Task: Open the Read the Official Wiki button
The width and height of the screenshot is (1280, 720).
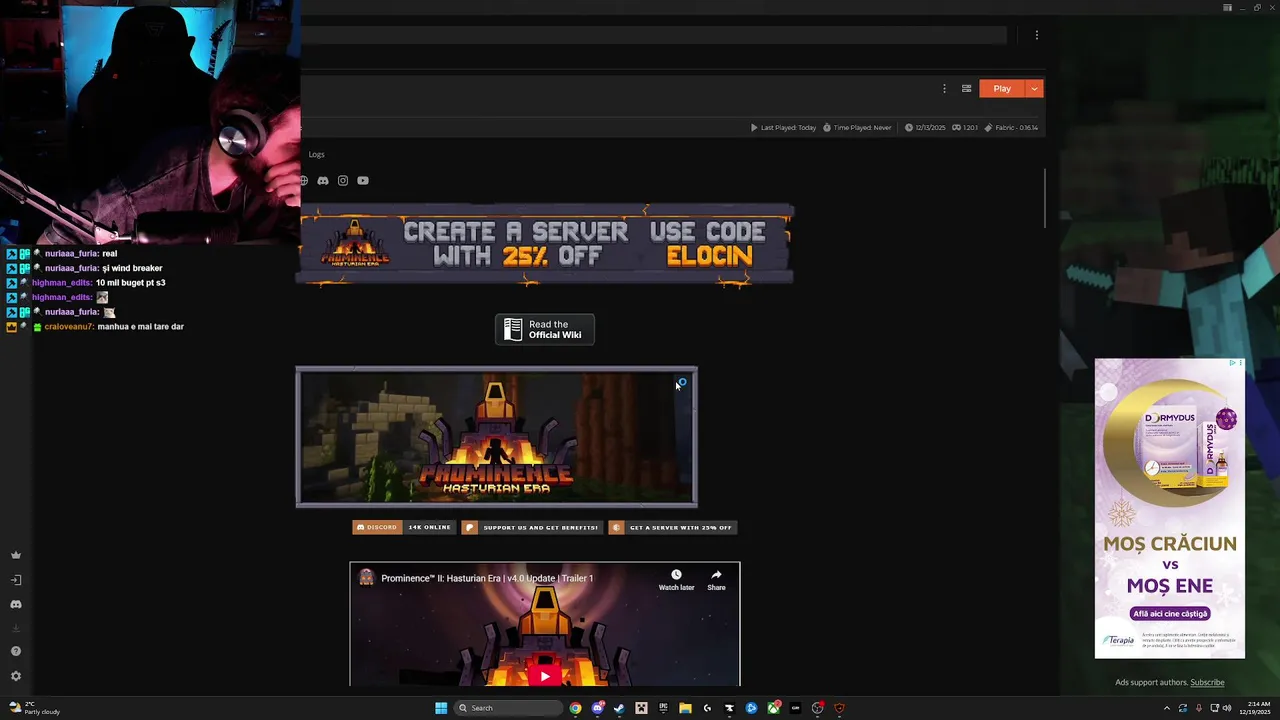Action: pyautogui.click(x=545, y=329)
